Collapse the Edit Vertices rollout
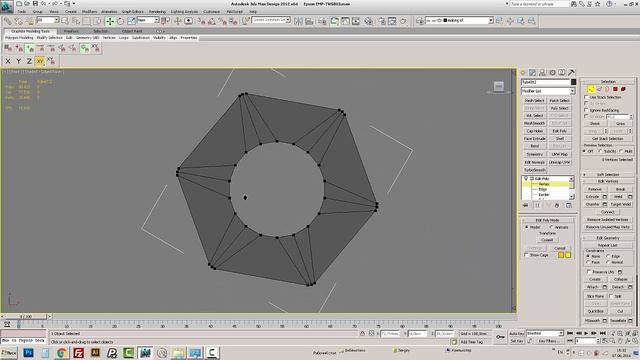640x360 pixels. point(608,181)
